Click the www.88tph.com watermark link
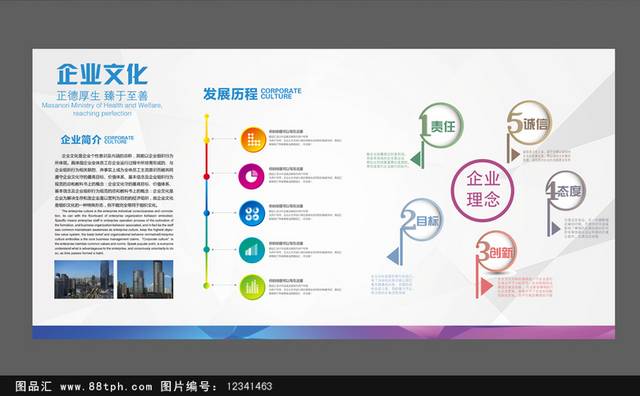640x396 pixels. click(x=106, y=386)
